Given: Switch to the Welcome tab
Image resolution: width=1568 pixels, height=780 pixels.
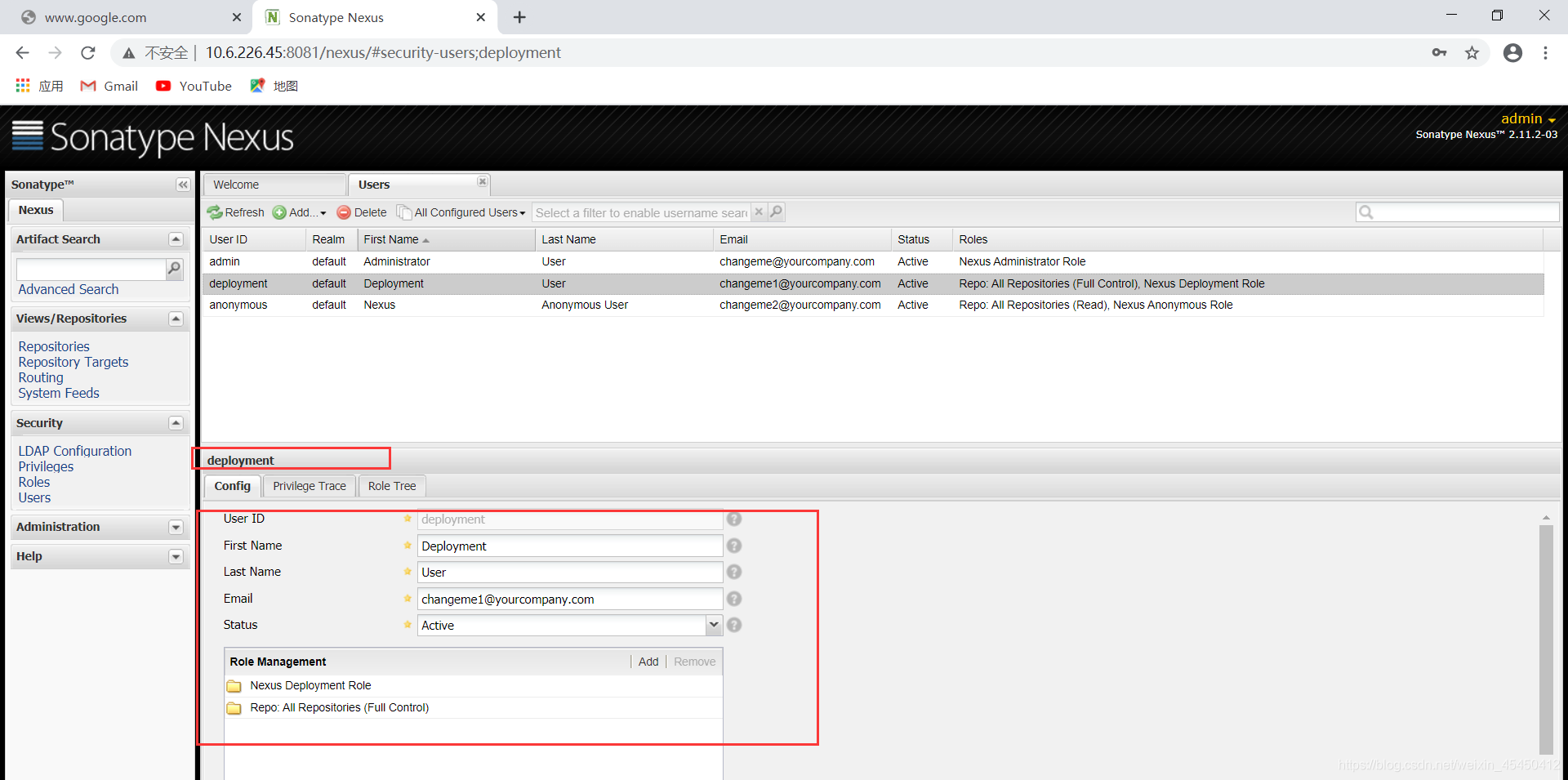Looking at the screenshot, I should coord(274,185).
